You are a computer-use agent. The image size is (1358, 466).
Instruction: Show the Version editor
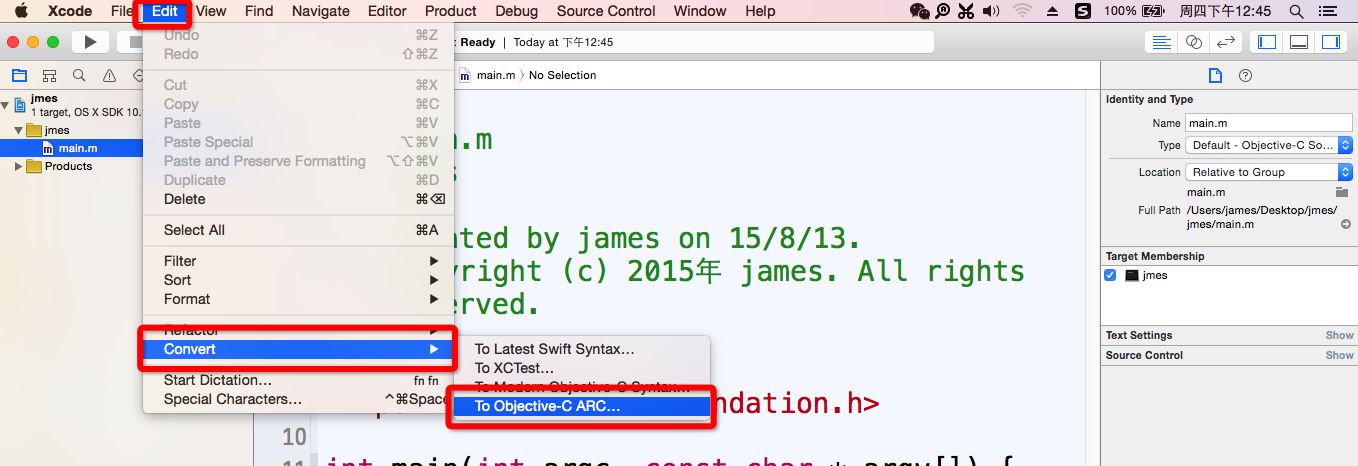pyautogui.click(x=1225, y=42)
